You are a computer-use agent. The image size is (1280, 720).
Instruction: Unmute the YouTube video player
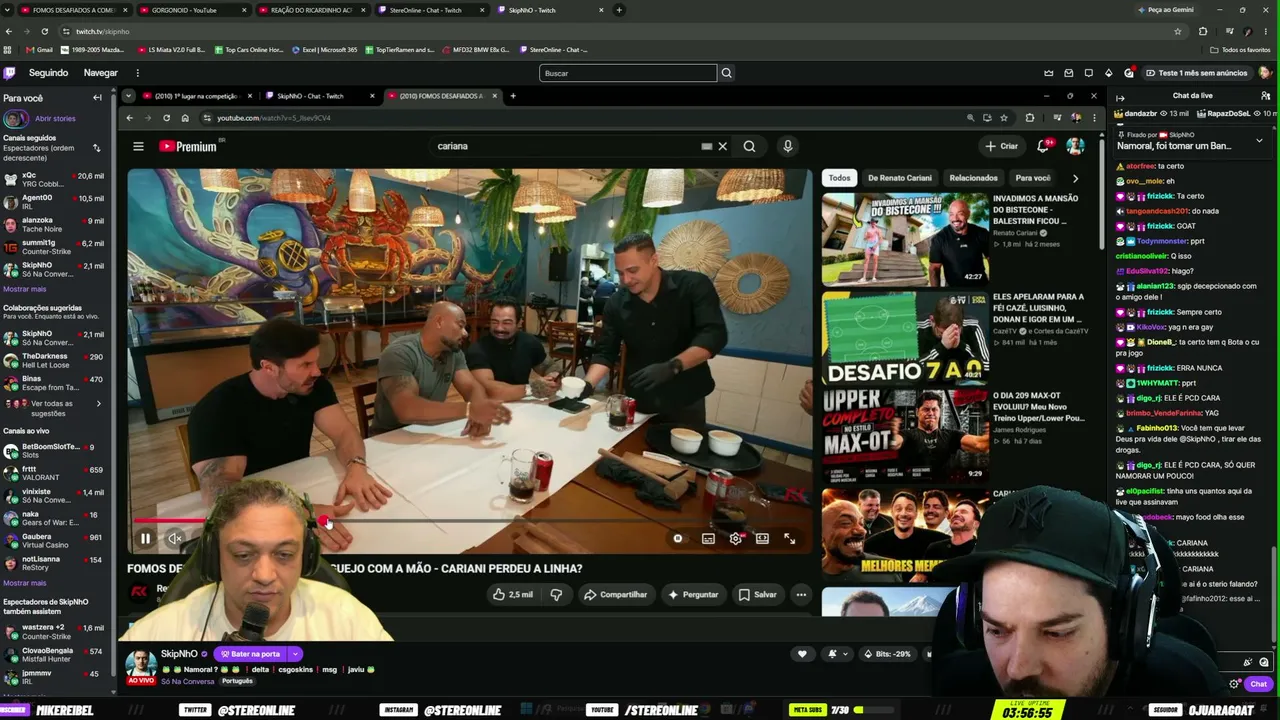point(175,538)
